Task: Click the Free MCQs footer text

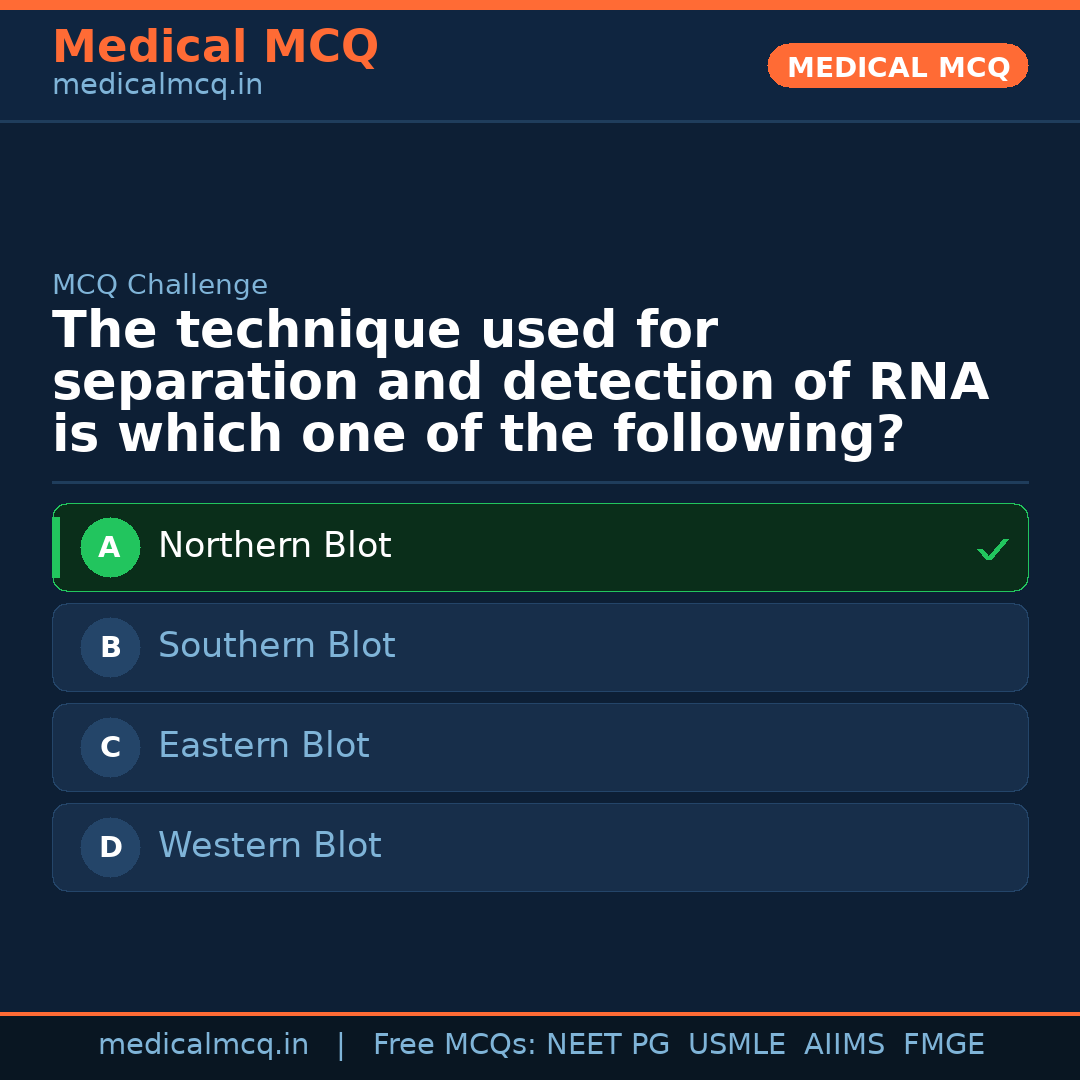Action: [x=455, y=1045]
